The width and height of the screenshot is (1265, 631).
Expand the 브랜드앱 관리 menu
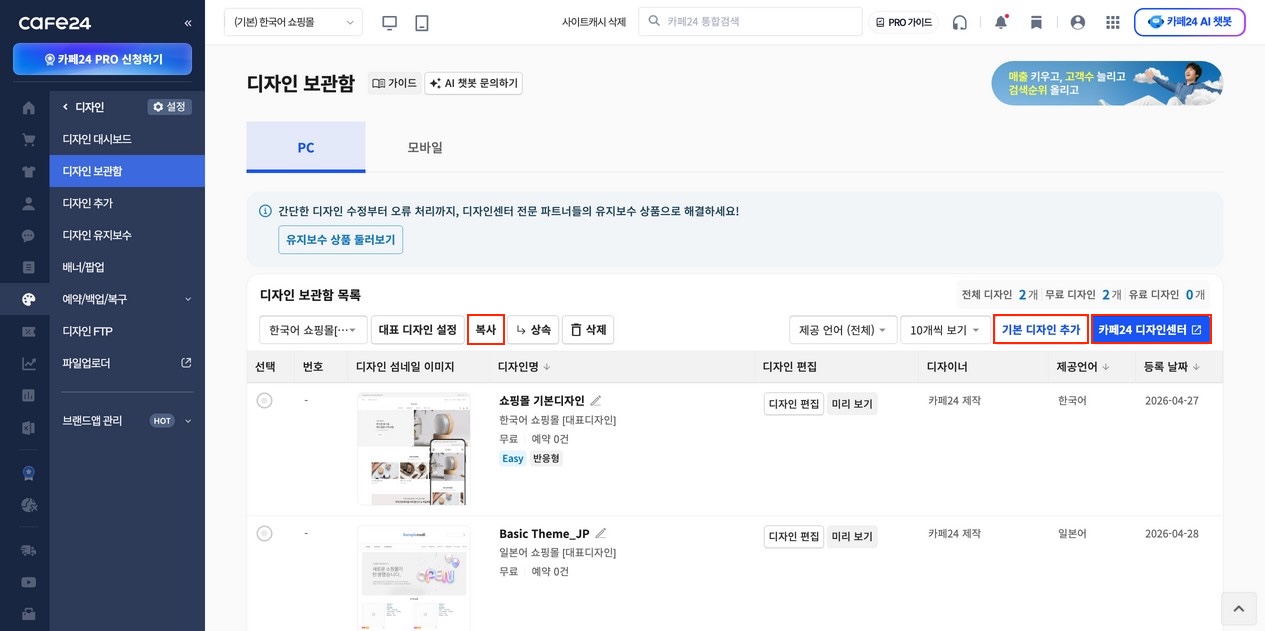[x=188, y=421]
